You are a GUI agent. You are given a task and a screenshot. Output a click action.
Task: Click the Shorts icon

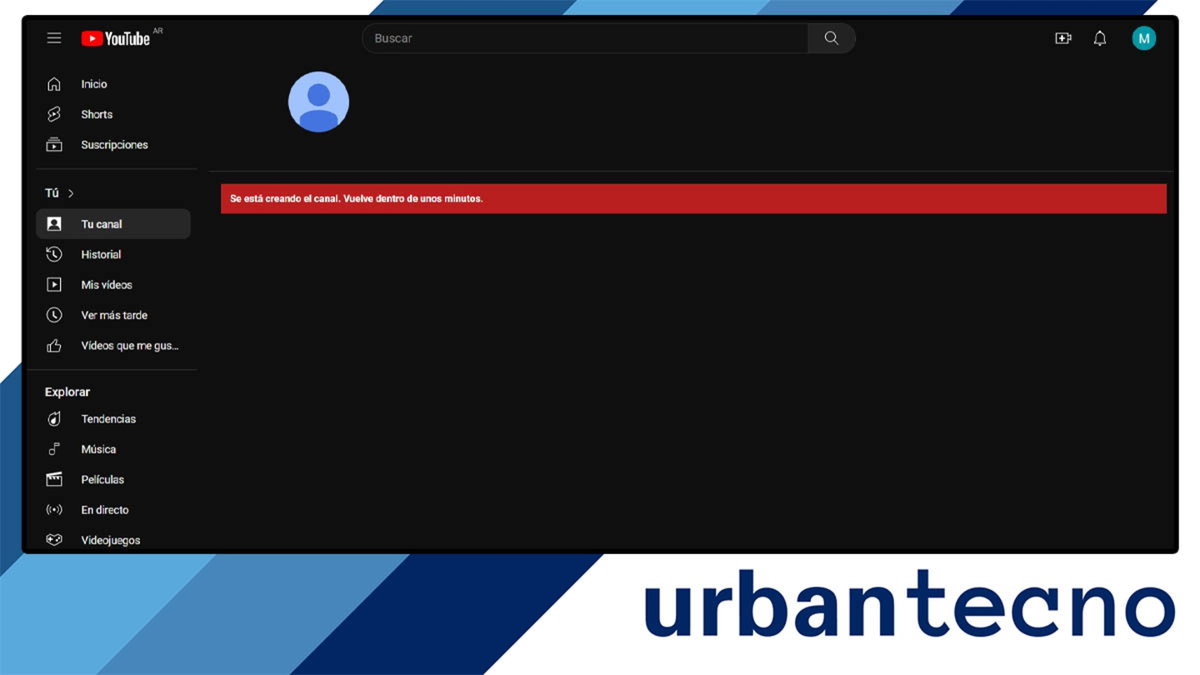[54, 114]
